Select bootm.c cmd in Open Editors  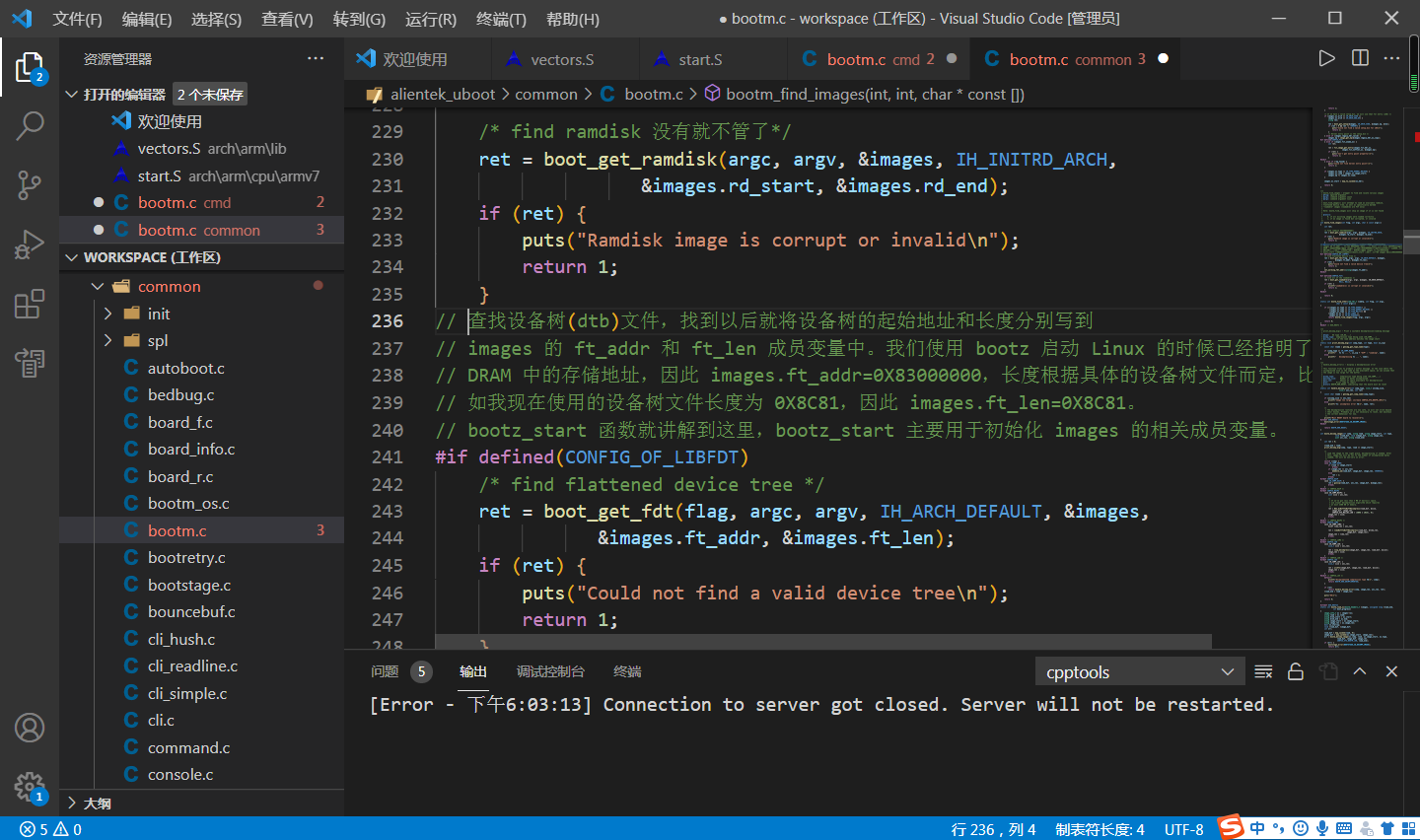[x=201, y=202]
